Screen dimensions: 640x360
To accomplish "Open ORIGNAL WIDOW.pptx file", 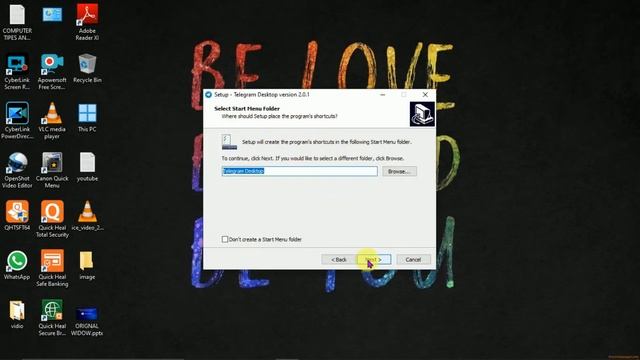I will coord(87,314).
